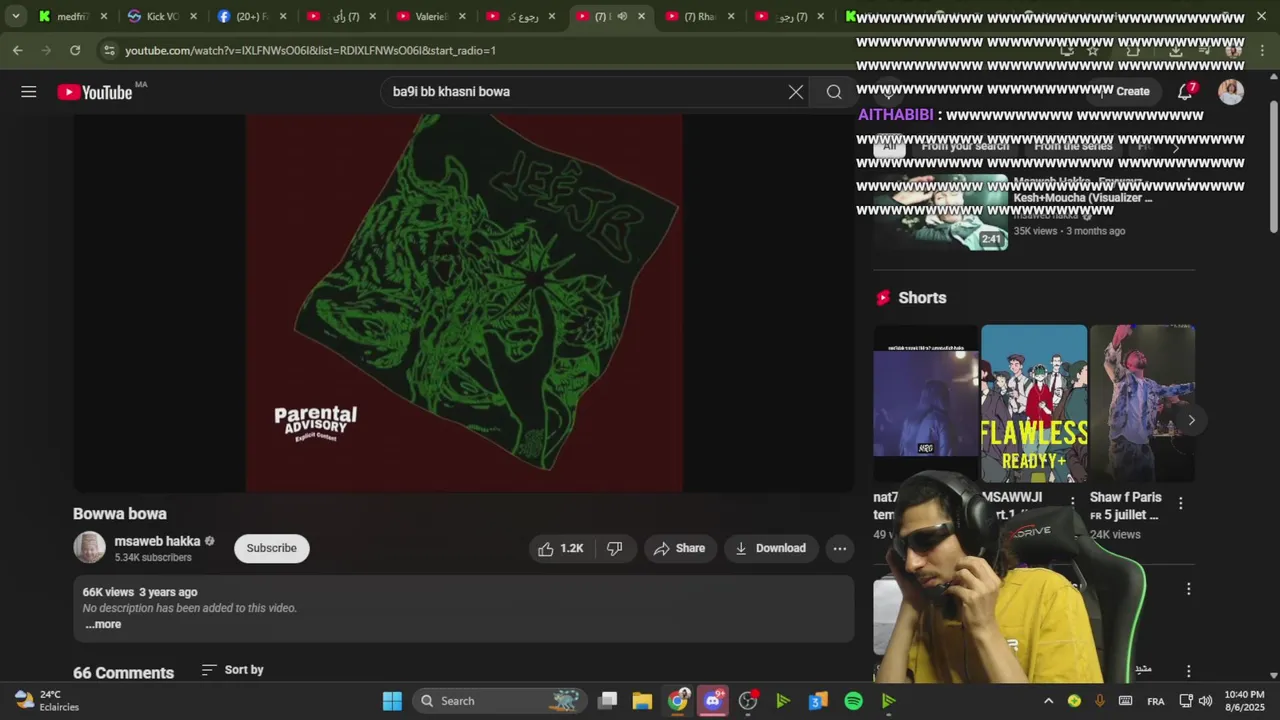Open the tab search dropdown arrow
This screenshot has height=720, width=1280.
tap(15, 16)
